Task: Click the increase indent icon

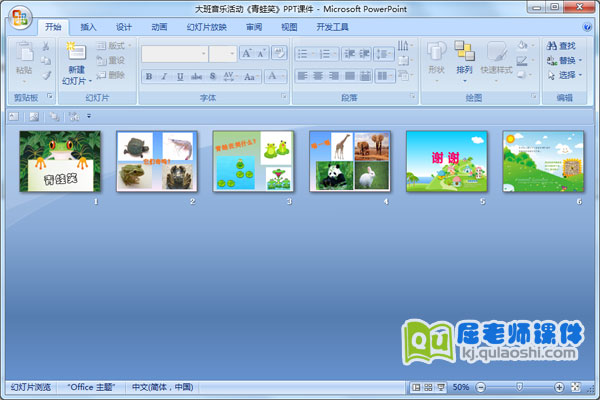Action: [x=364, y=54]
